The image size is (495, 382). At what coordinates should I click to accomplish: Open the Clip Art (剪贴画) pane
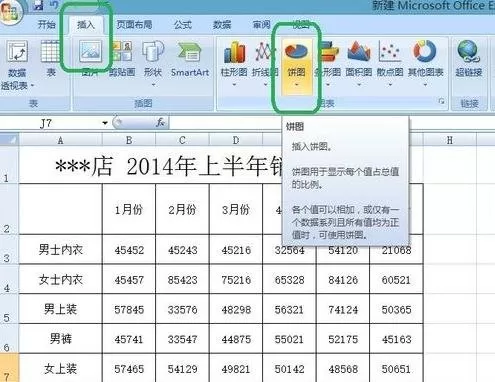(122, 59)
